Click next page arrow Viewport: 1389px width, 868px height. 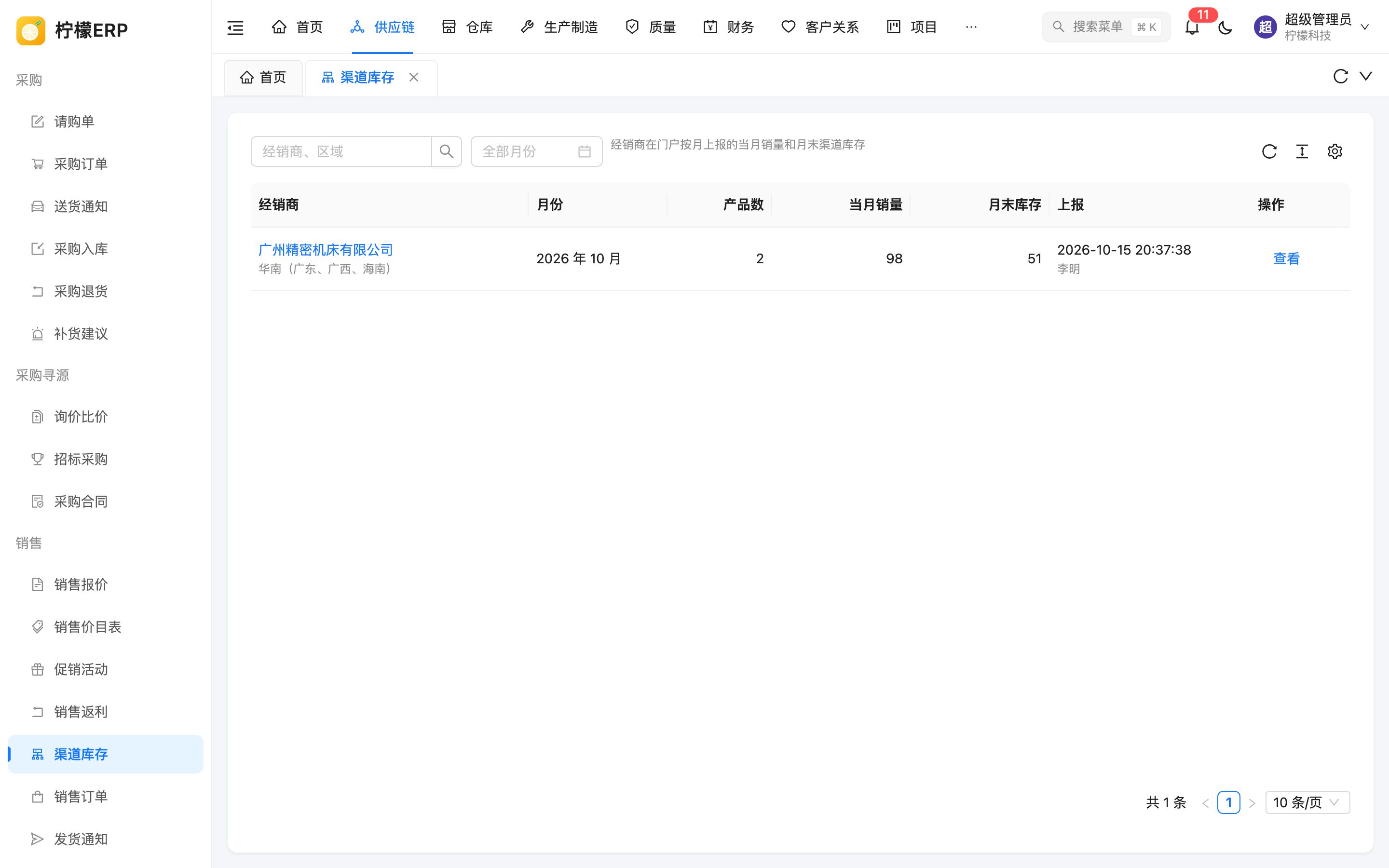1252,802
